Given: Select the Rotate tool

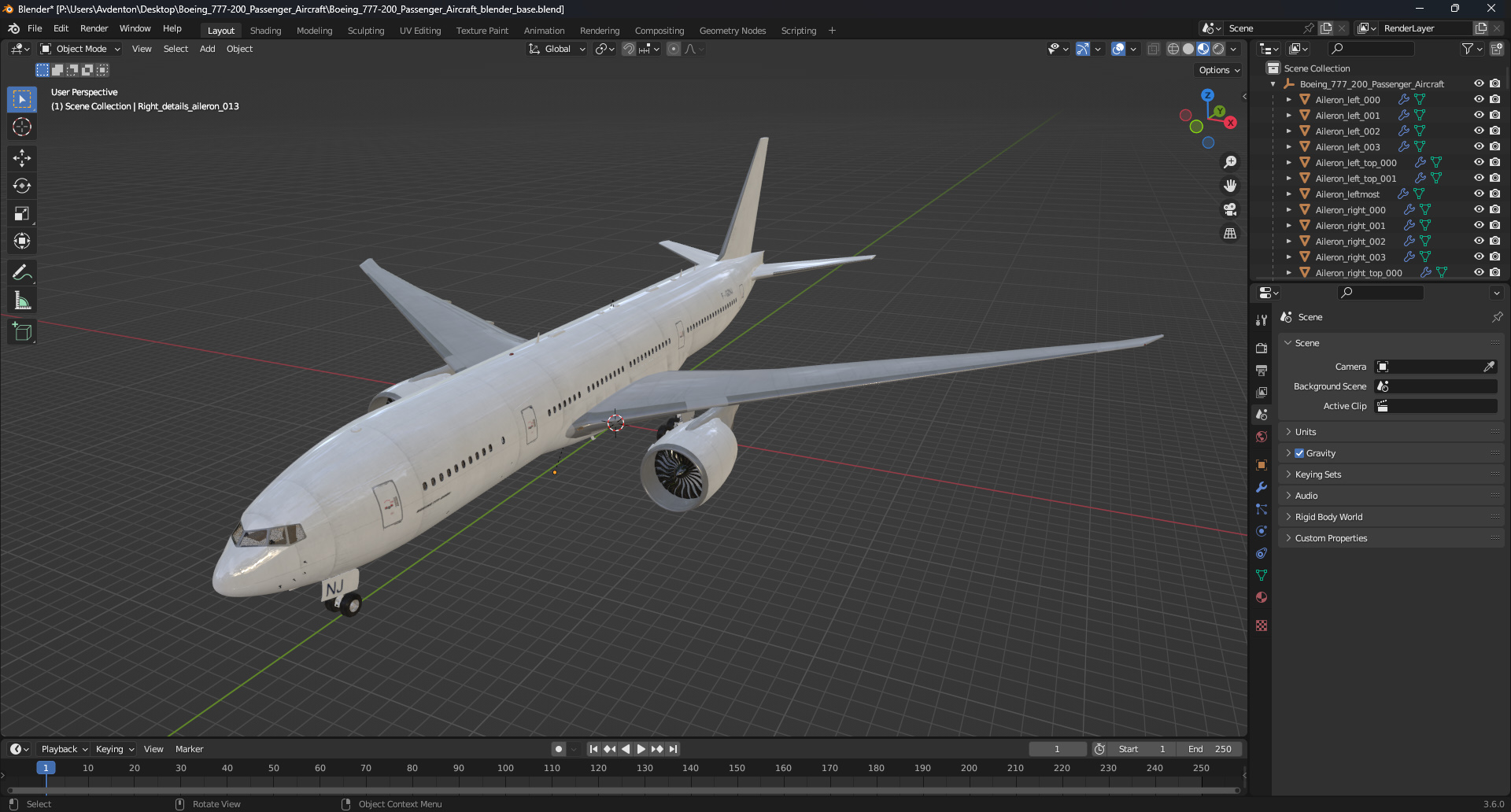Looking at the screenshot, I should click(x=22, y=186).
